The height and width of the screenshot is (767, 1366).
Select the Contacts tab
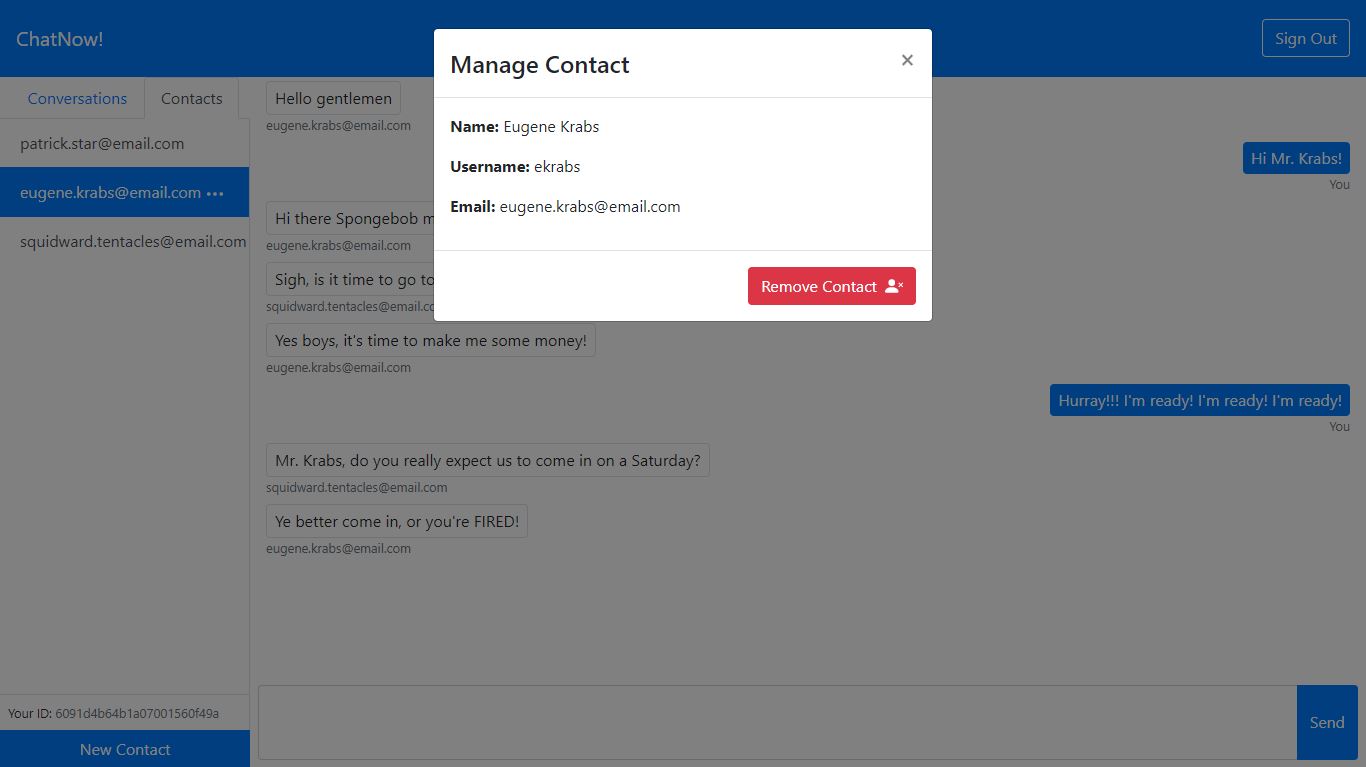[192, 98]
